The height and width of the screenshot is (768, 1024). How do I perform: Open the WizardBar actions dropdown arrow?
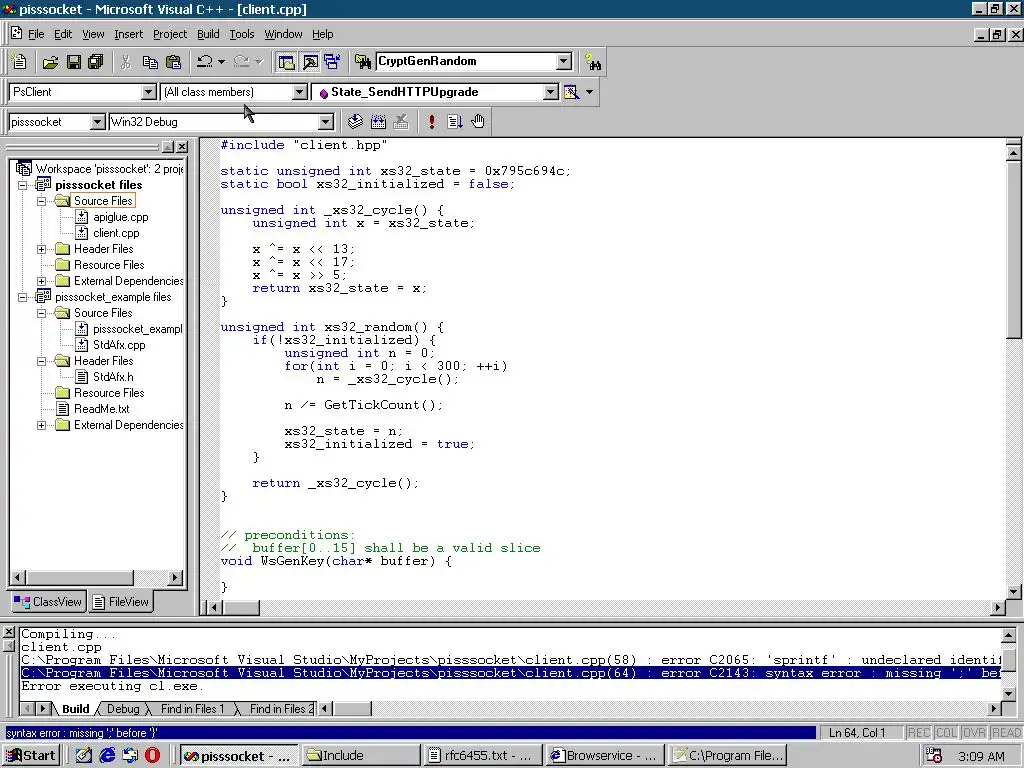590,92
